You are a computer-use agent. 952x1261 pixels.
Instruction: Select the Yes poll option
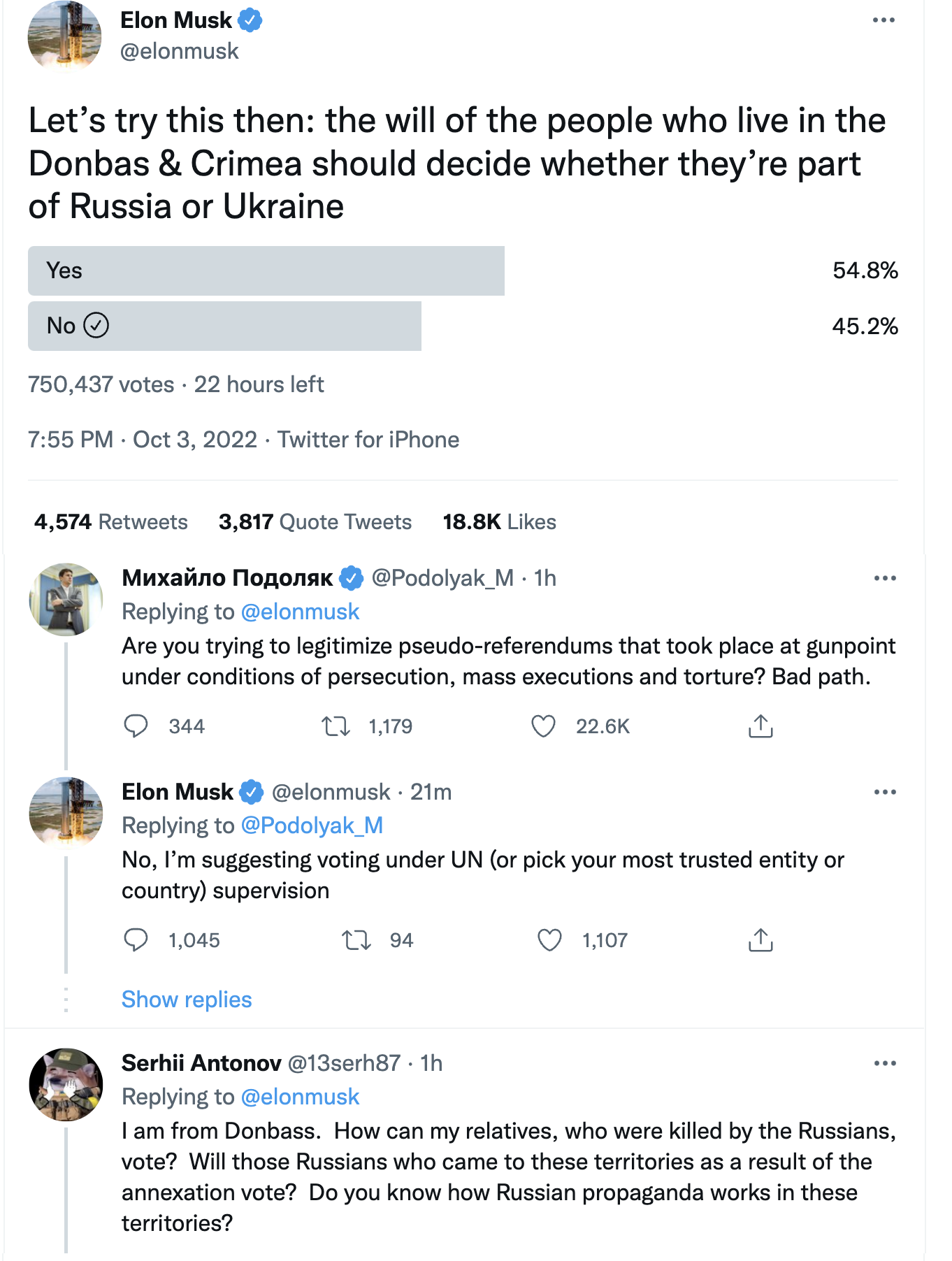pos(266,271)
